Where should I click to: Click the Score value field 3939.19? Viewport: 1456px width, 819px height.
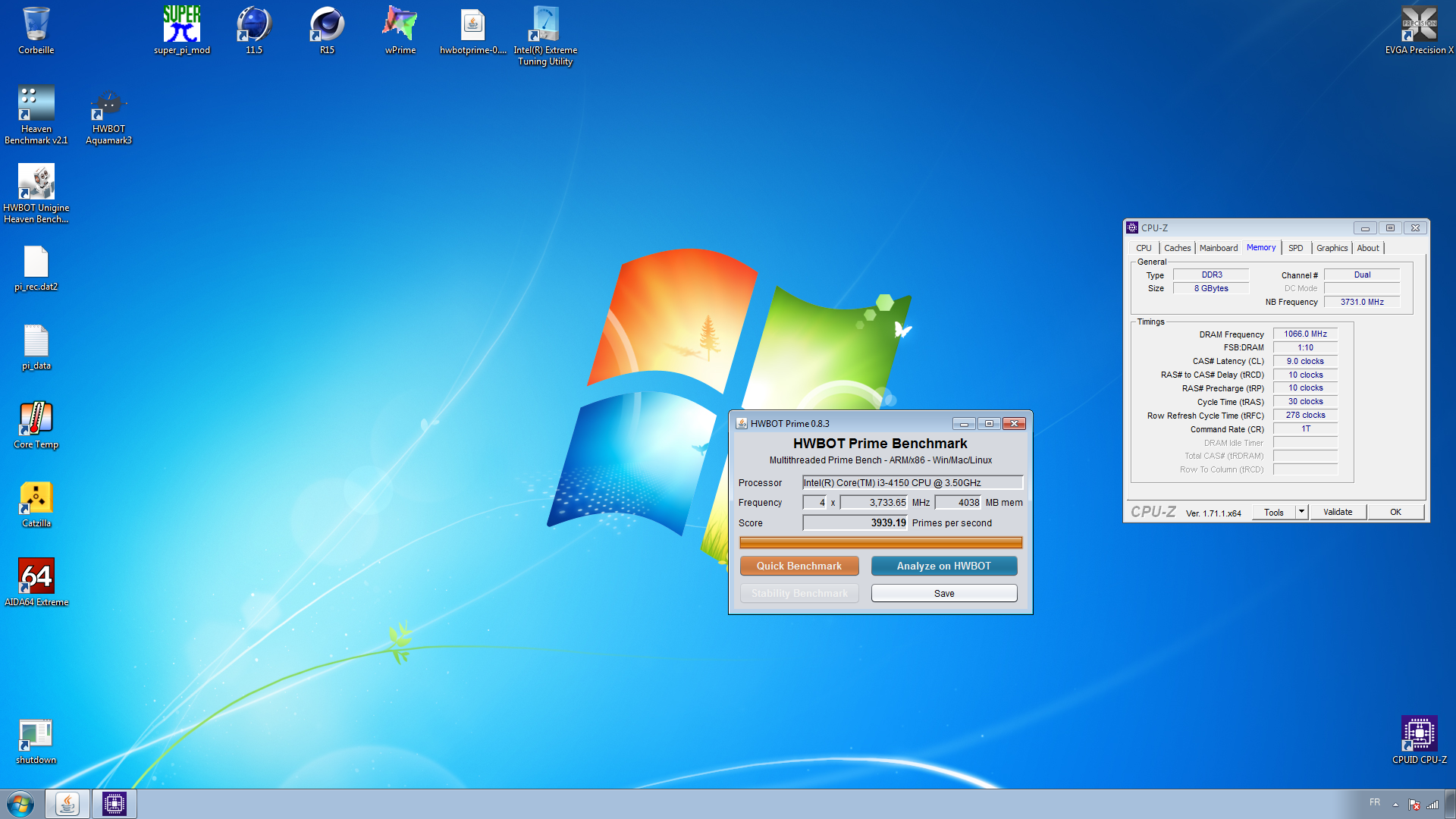pyautogui.click(x=855, y=522)
